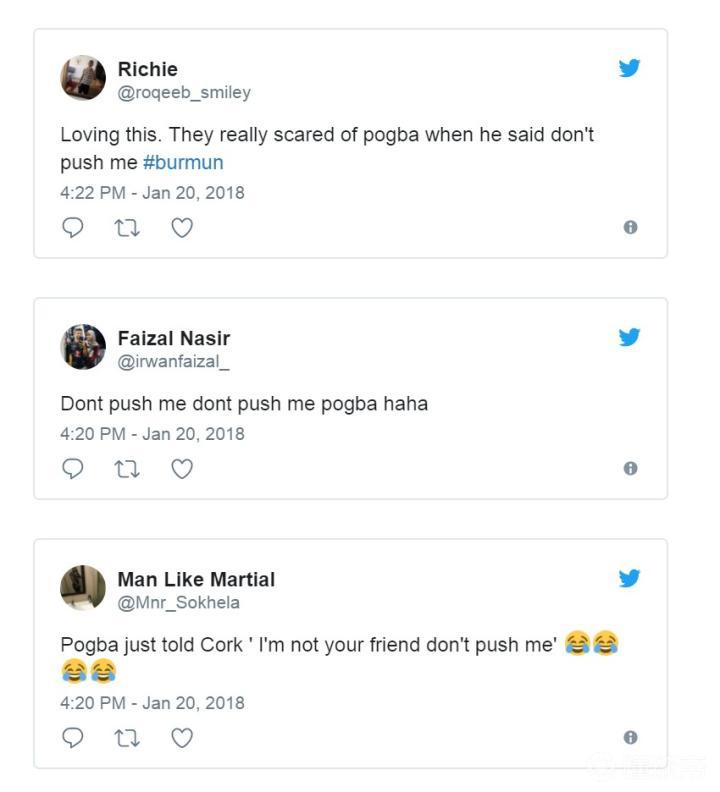Open Man Like Martial display name

pyautogui.click(x=196, y=579)
